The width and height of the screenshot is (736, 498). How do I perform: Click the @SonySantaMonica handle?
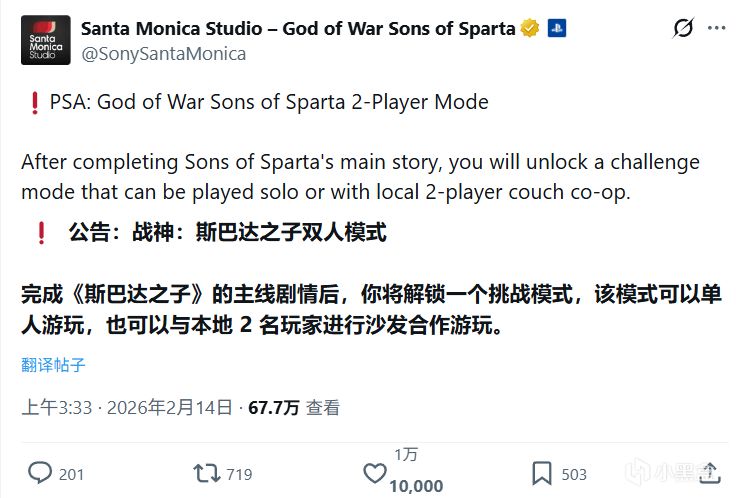[161, 54]
